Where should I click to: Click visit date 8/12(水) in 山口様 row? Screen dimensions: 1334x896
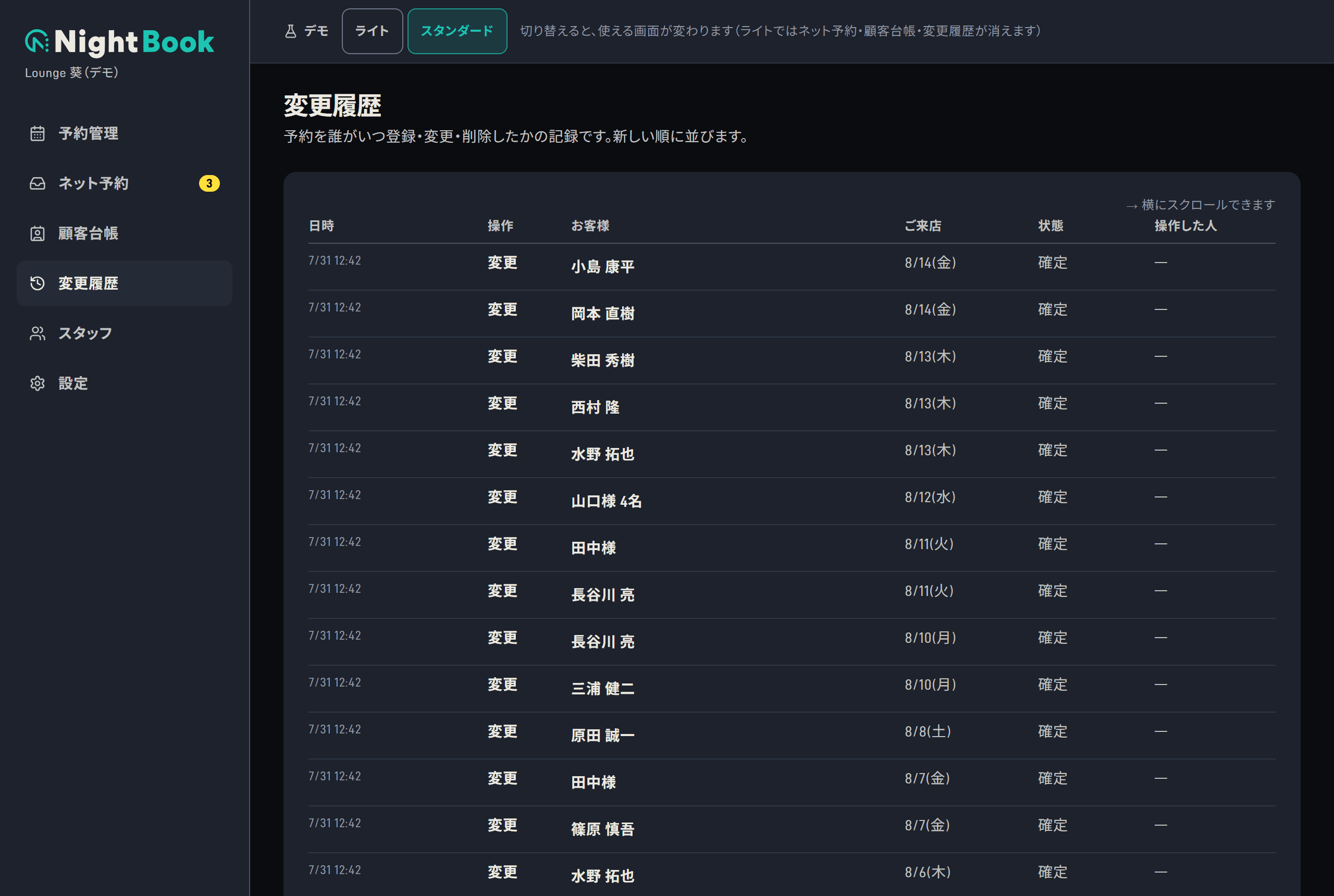tap(930, 497)
